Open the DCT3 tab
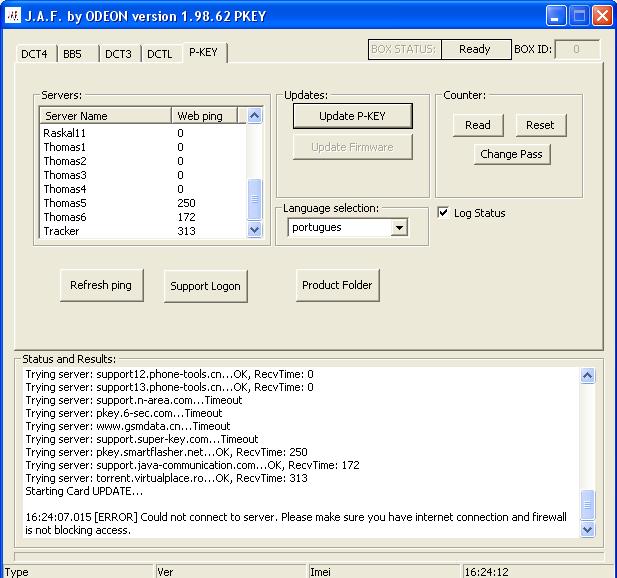The width and height of the screenshot is (617, 578). (x=118, y=54)
